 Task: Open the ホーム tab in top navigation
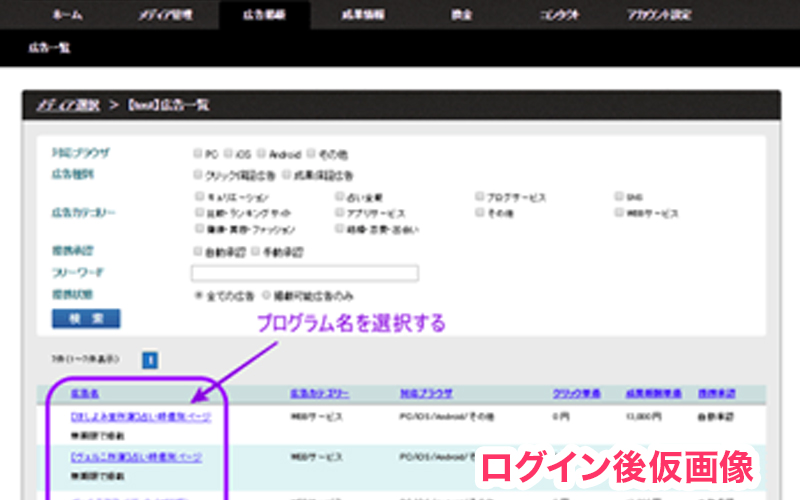point(67,15)
